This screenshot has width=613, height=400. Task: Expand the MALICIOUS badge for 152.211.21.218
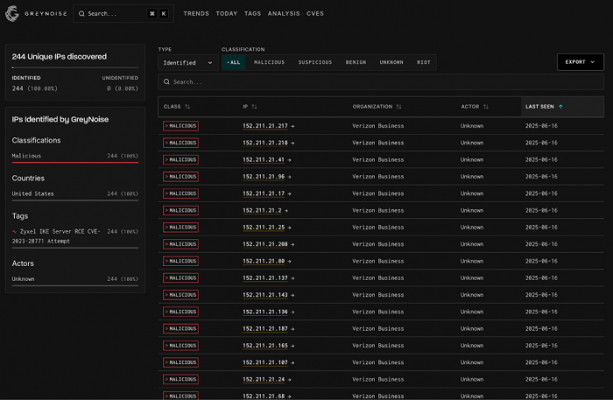(x=181, y=143)
